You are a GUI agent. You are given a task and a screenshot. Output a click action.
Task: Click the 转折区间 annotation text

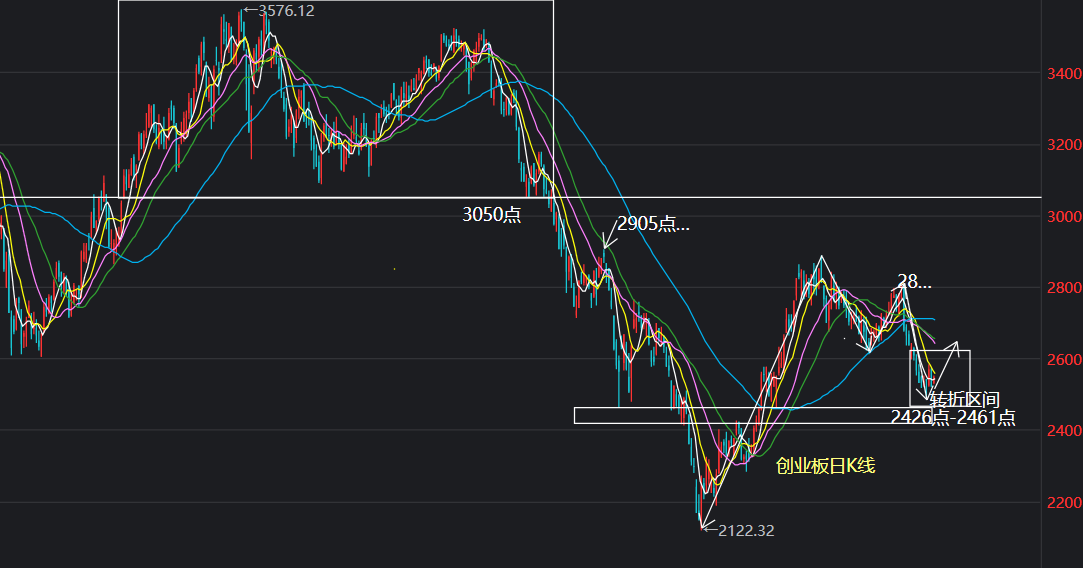coord(964,399)
